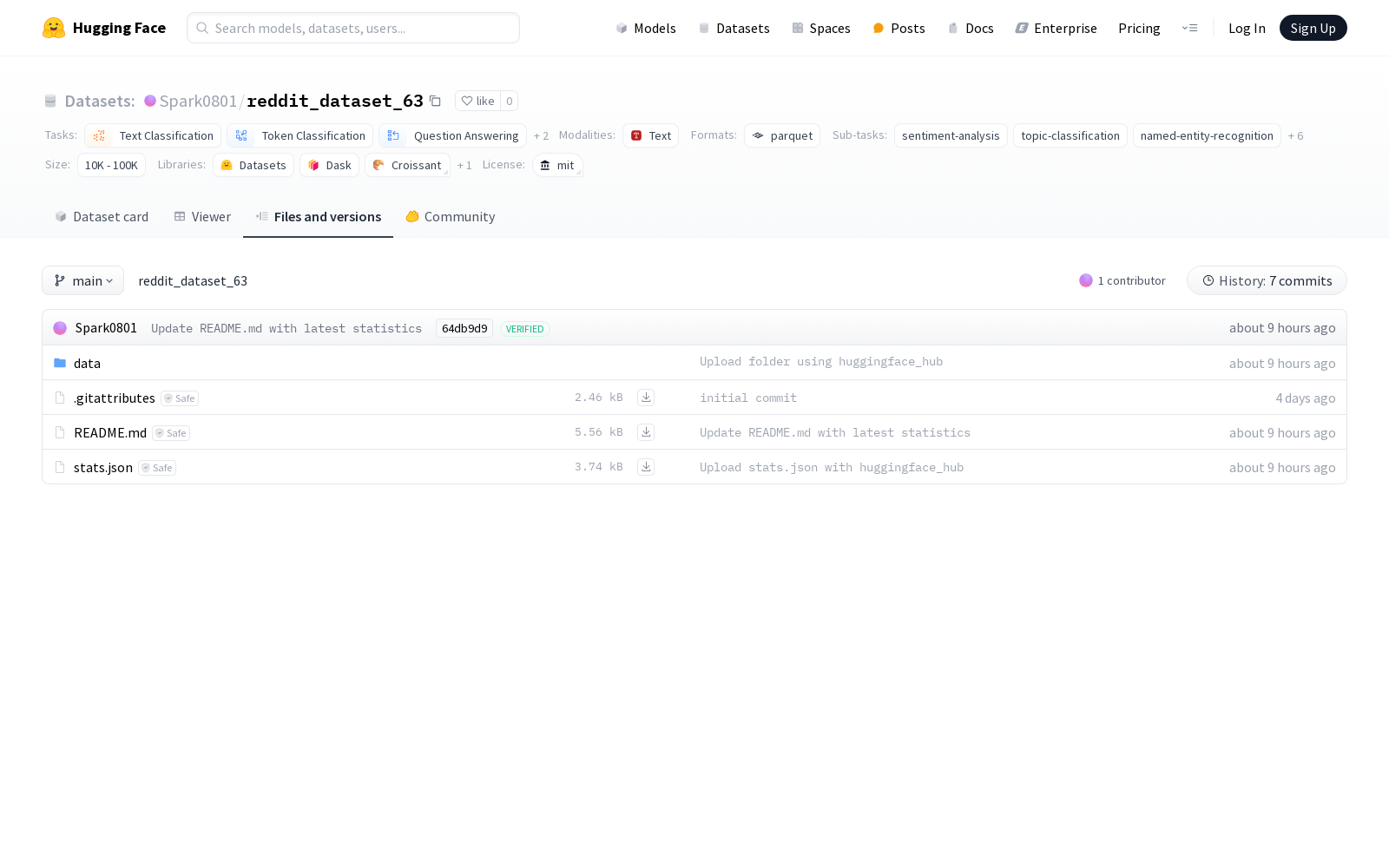1389x868 pixels.
Task: Reveal the two additional tasks
Action: click(x=542, y=135)
